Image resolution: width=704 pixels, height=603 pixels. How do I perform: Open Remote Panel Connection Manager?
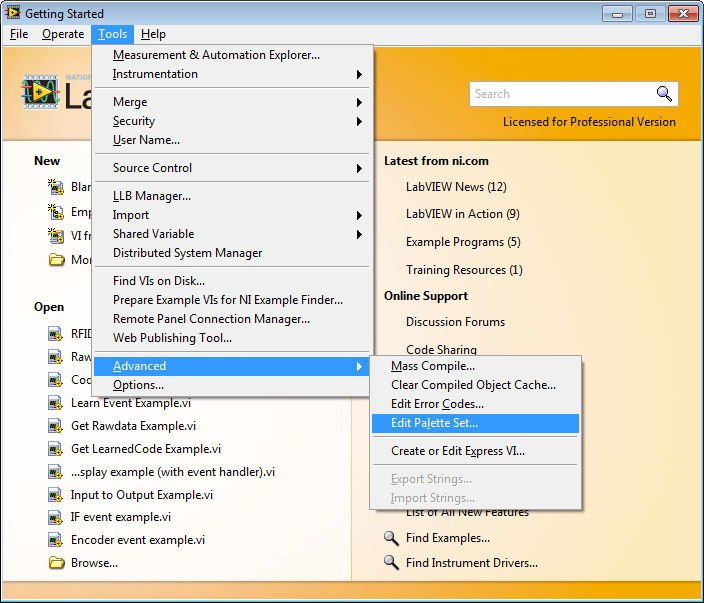pyautogui.click(x=232, y=319)
